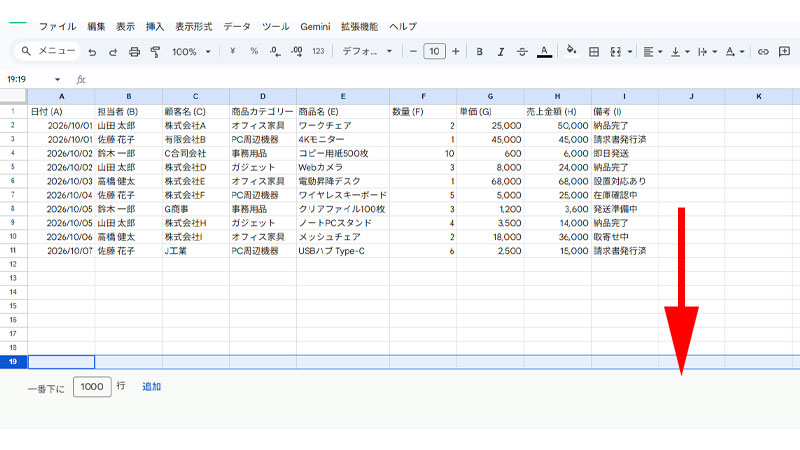The width and height of the screenshot is (800, 450).
Task: Select cell with 取寄せ中
Action: (625, 237)
